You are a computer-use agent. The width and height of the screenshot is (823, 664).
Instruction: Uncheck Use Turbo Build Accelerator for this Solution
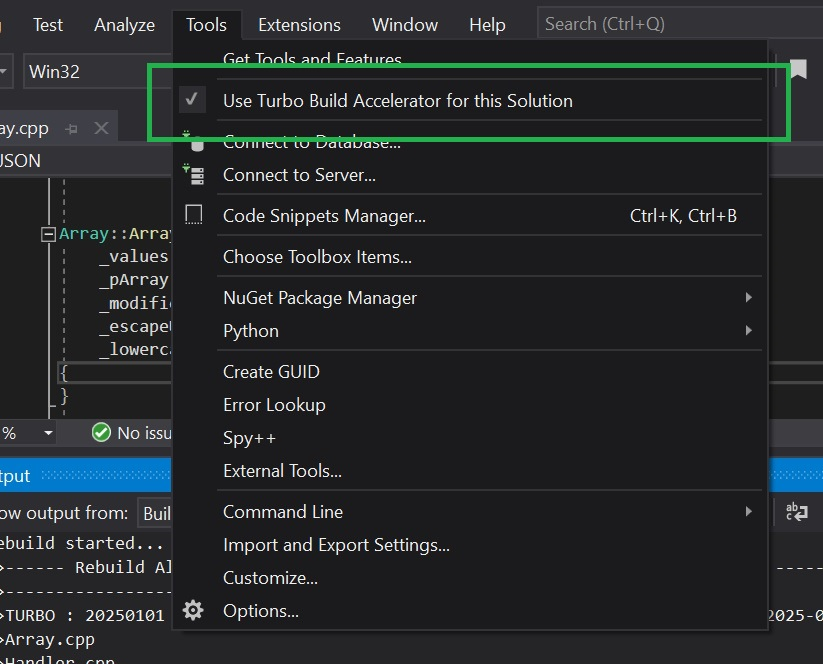(397, 101)
